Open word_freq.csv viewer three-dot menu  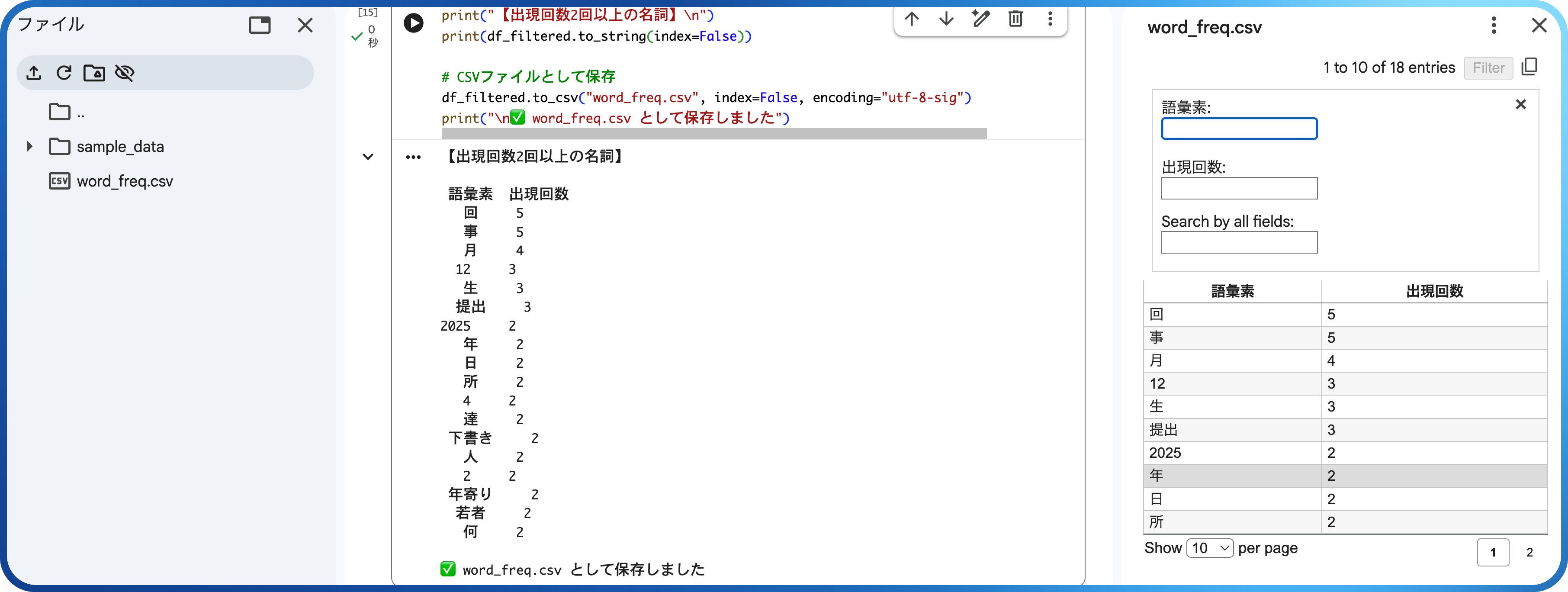point(1493,26)
